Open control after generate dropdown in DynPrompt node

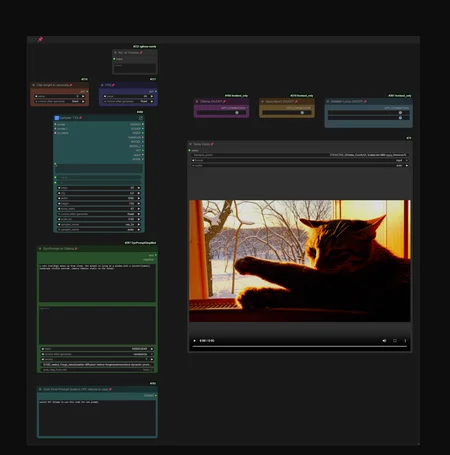tap(97, 354)
